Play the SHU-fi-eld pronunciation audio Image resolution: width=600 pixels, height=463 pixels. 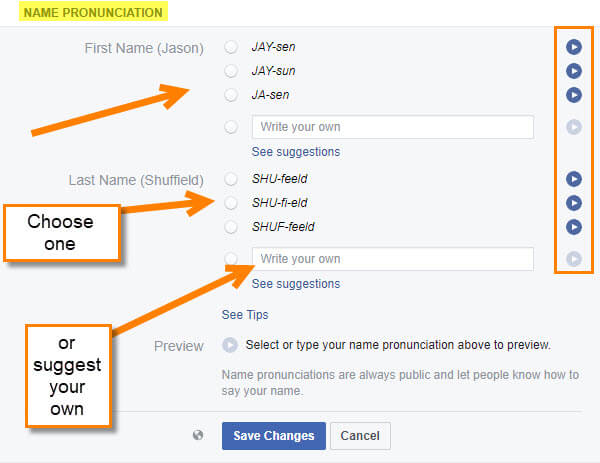click(x=574, y=203)
